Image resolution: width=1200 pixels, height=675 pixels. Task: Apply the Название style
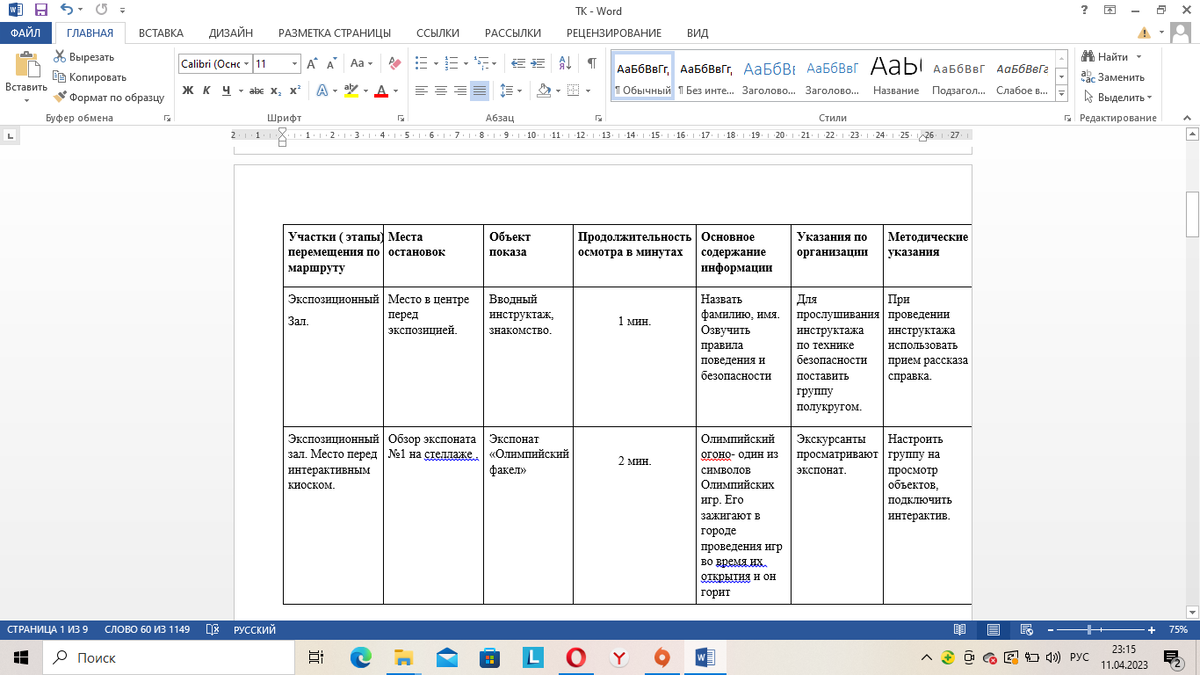[x=895, y=77]
